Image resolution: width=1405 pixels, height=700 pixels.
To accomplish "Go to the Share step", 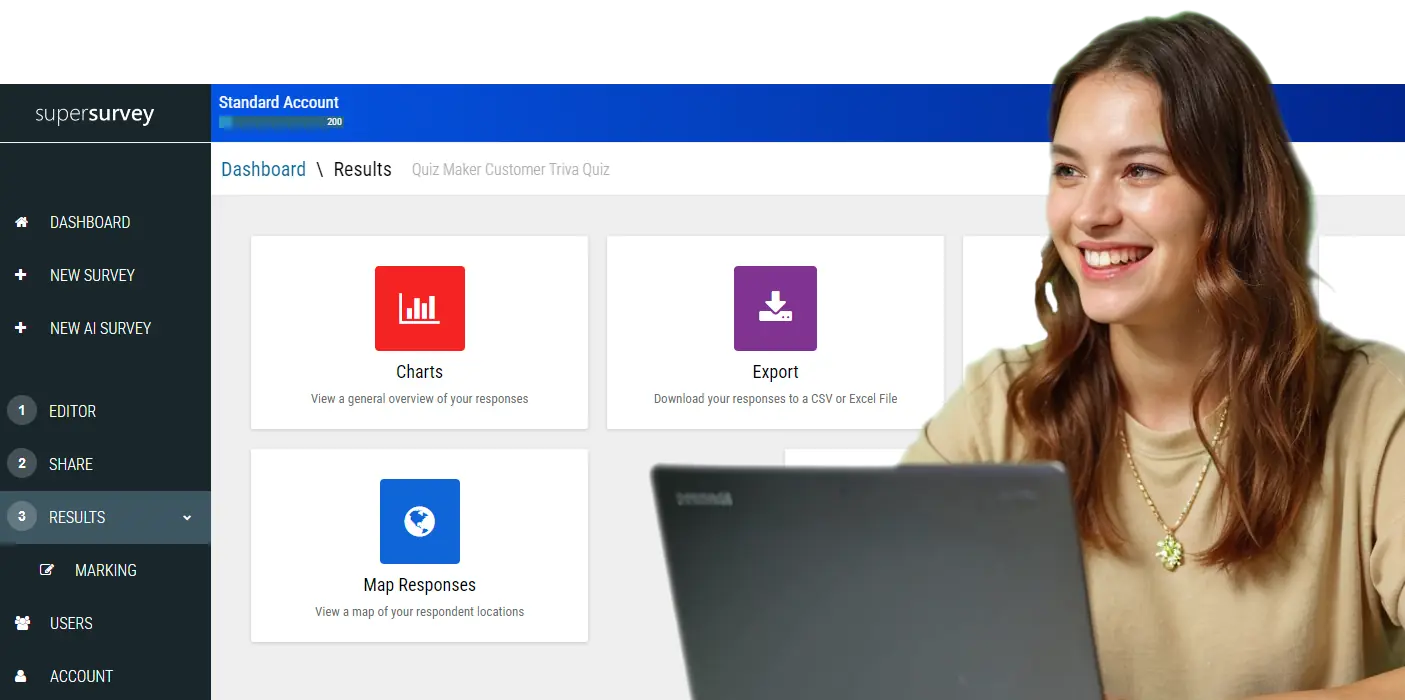I will (71, 464).
